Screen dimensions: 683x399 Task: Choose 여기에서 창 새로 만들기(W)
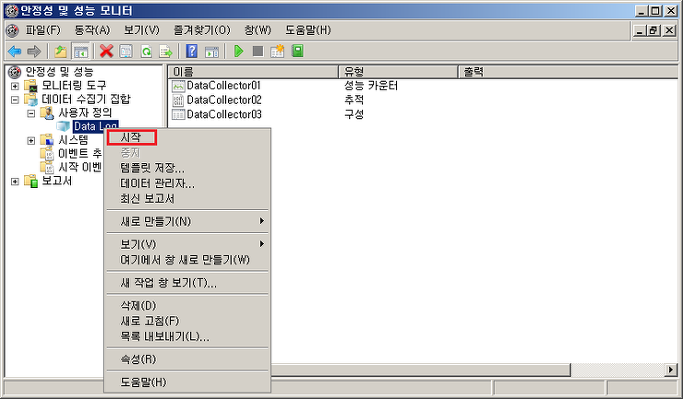187,260
